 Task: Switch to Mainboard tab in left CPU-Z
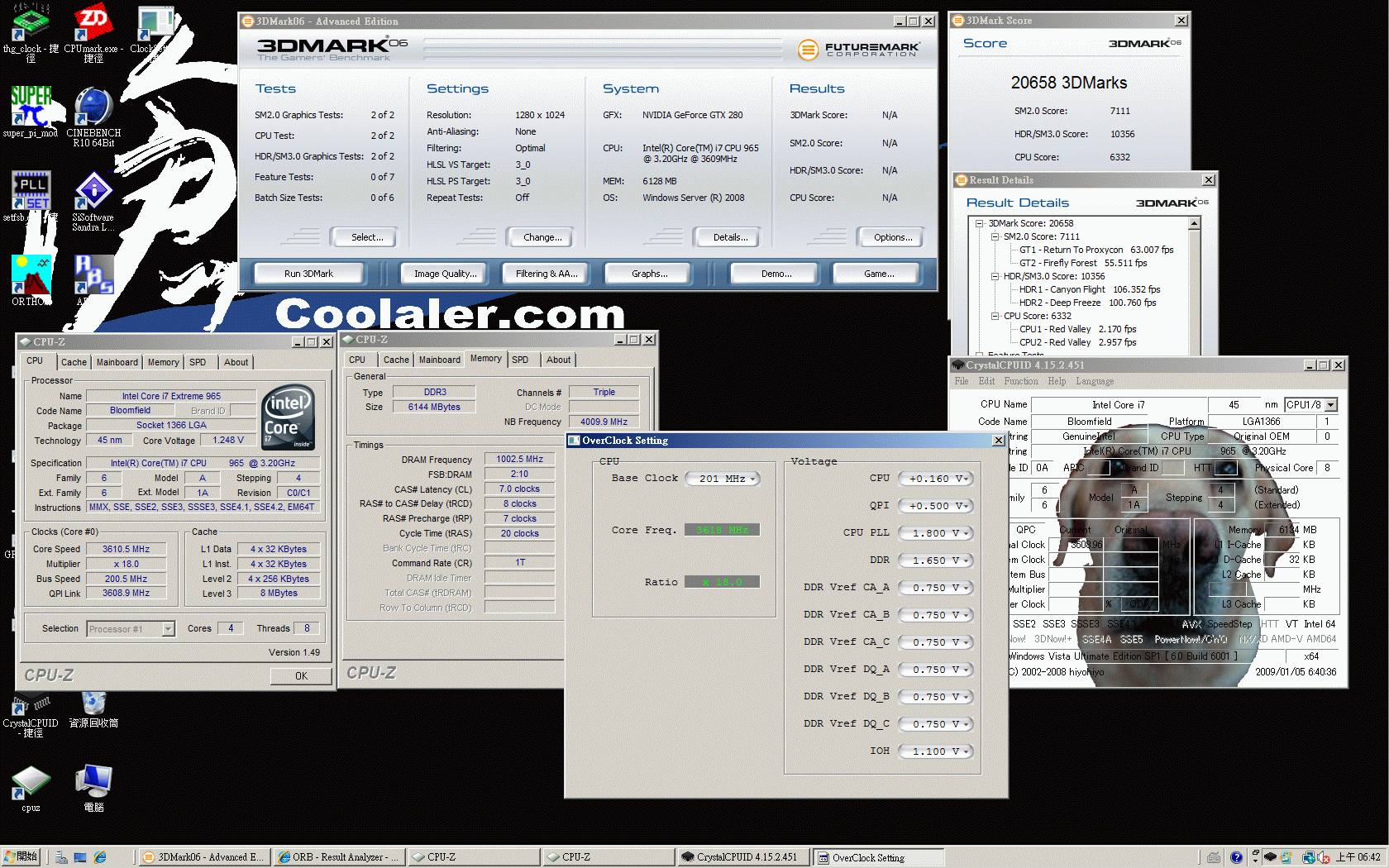pyautogui.click(x=117, y=362)
